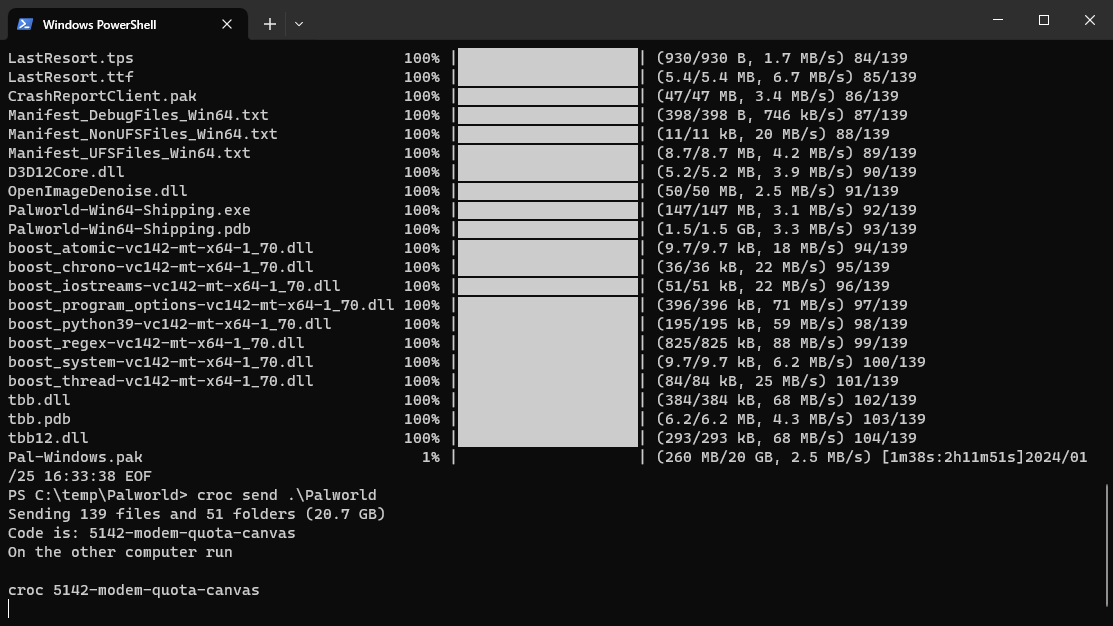Click the On the other computer run line
The image size is (1113, 626).
tap(120, 553)
